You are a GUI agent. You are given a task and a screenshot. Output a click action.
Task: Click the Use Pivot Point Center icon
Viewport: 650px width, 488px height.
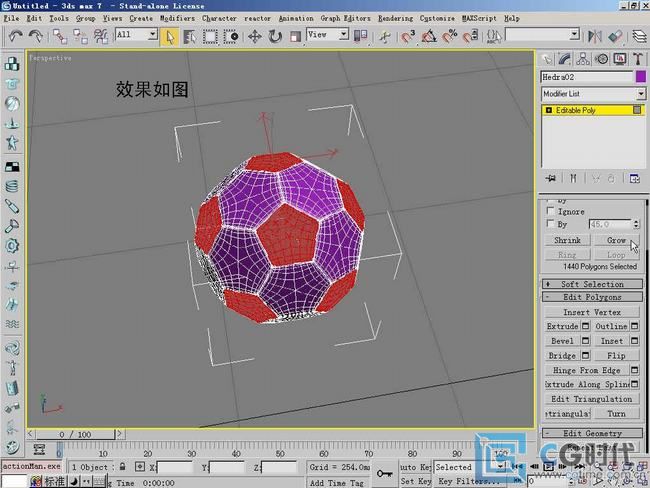pyautogui.click(x=360, y=36)
